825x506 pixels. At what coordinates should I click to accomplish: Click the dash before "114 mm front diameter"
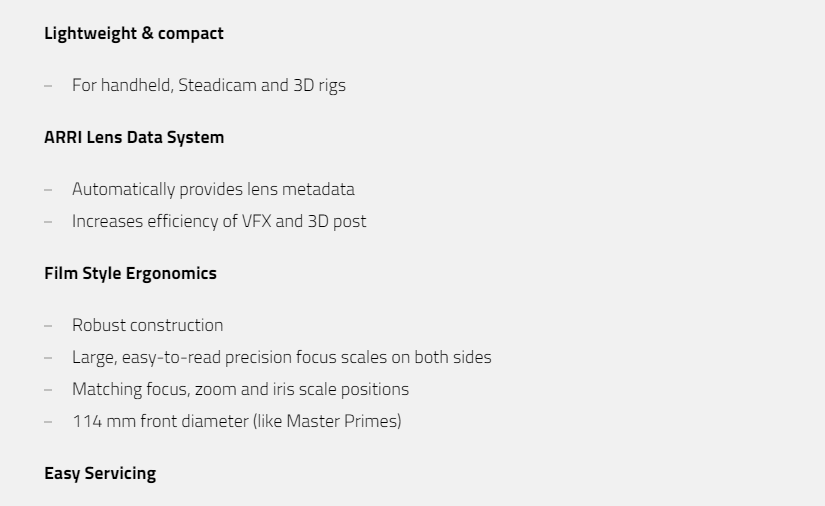[48, 421]
